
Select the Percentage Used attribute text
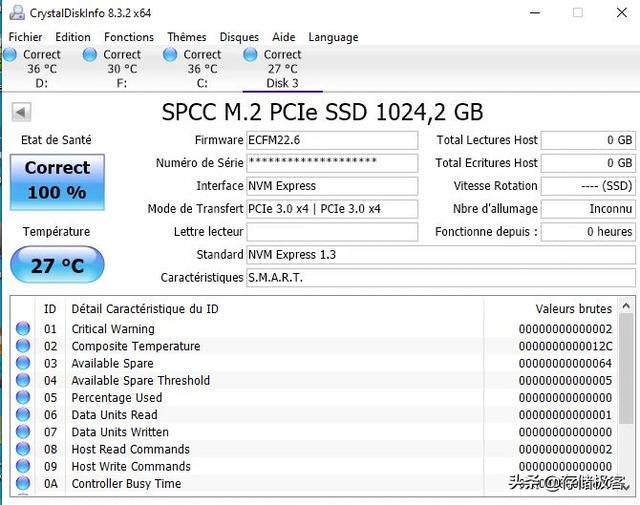(117, 398)
